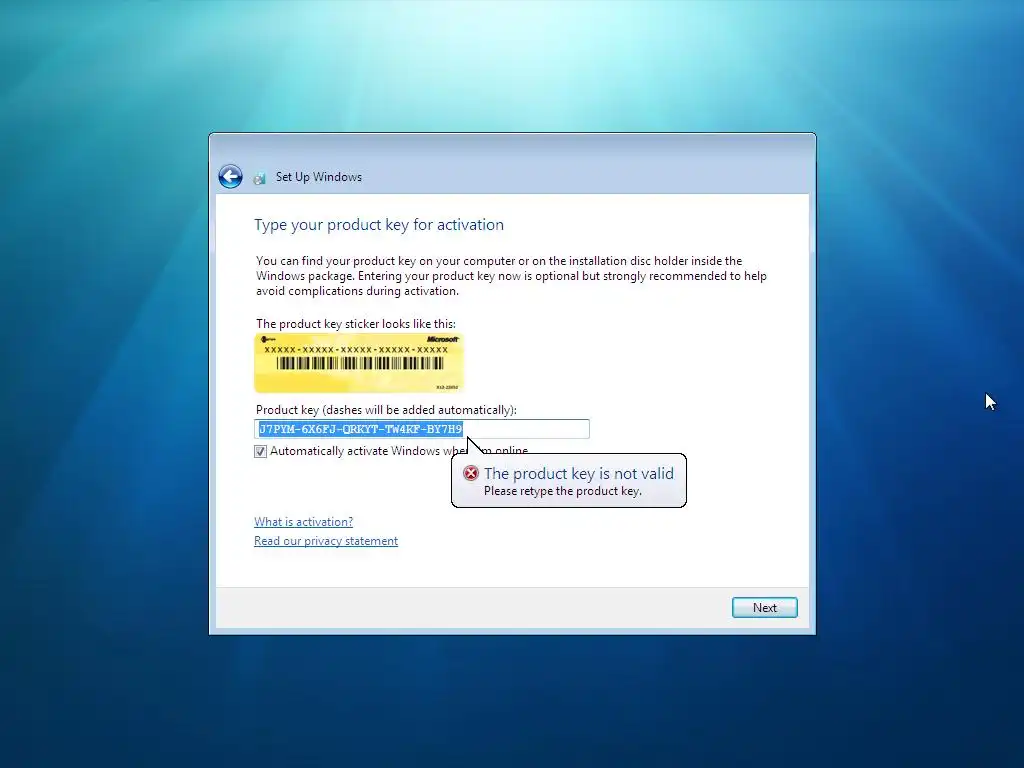Open Read our privacy statement link
The height and width of the screenshot is (768, 1024).
326,541
